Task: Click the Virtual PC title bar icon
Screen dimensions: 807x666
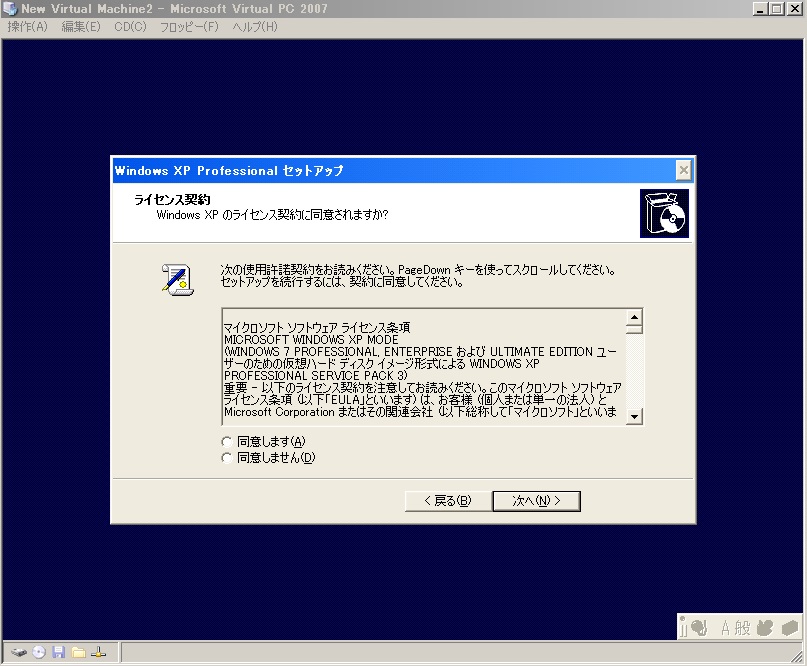Action: pyautogui.click(x=10, y=9)
